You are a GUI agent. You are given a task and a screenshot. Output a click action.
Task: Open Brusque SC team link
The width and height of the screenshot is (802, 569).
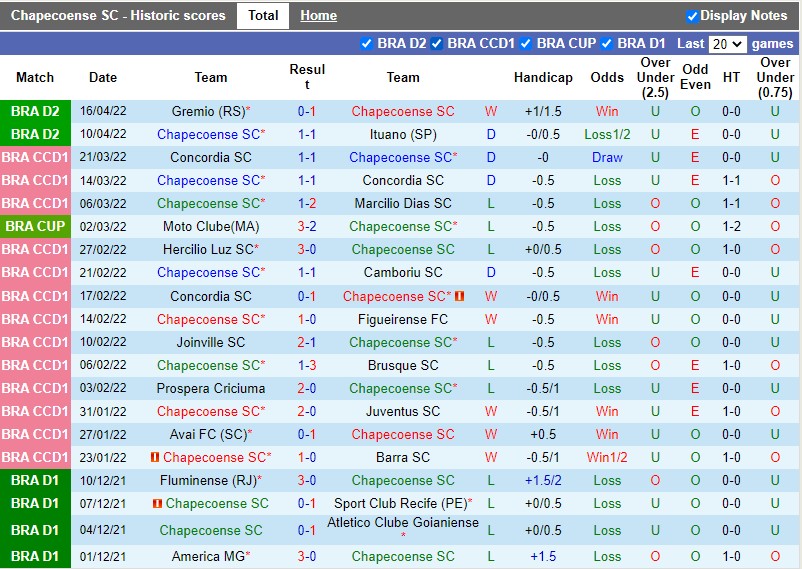403,365
